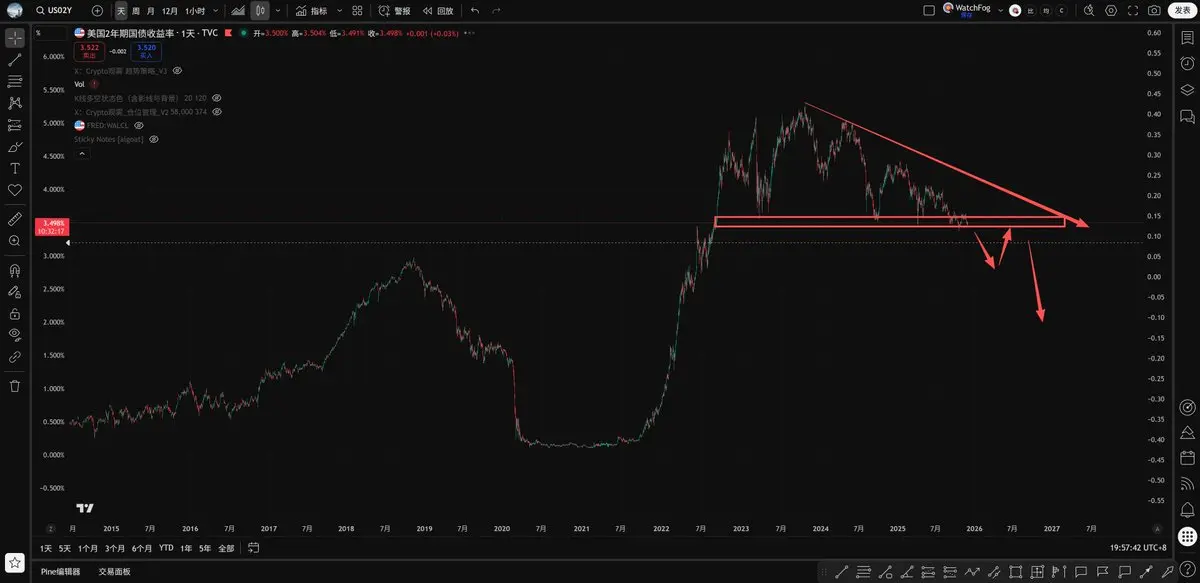
Task: Select the 天 (daily) interval
Action: (x=121, y=10)
